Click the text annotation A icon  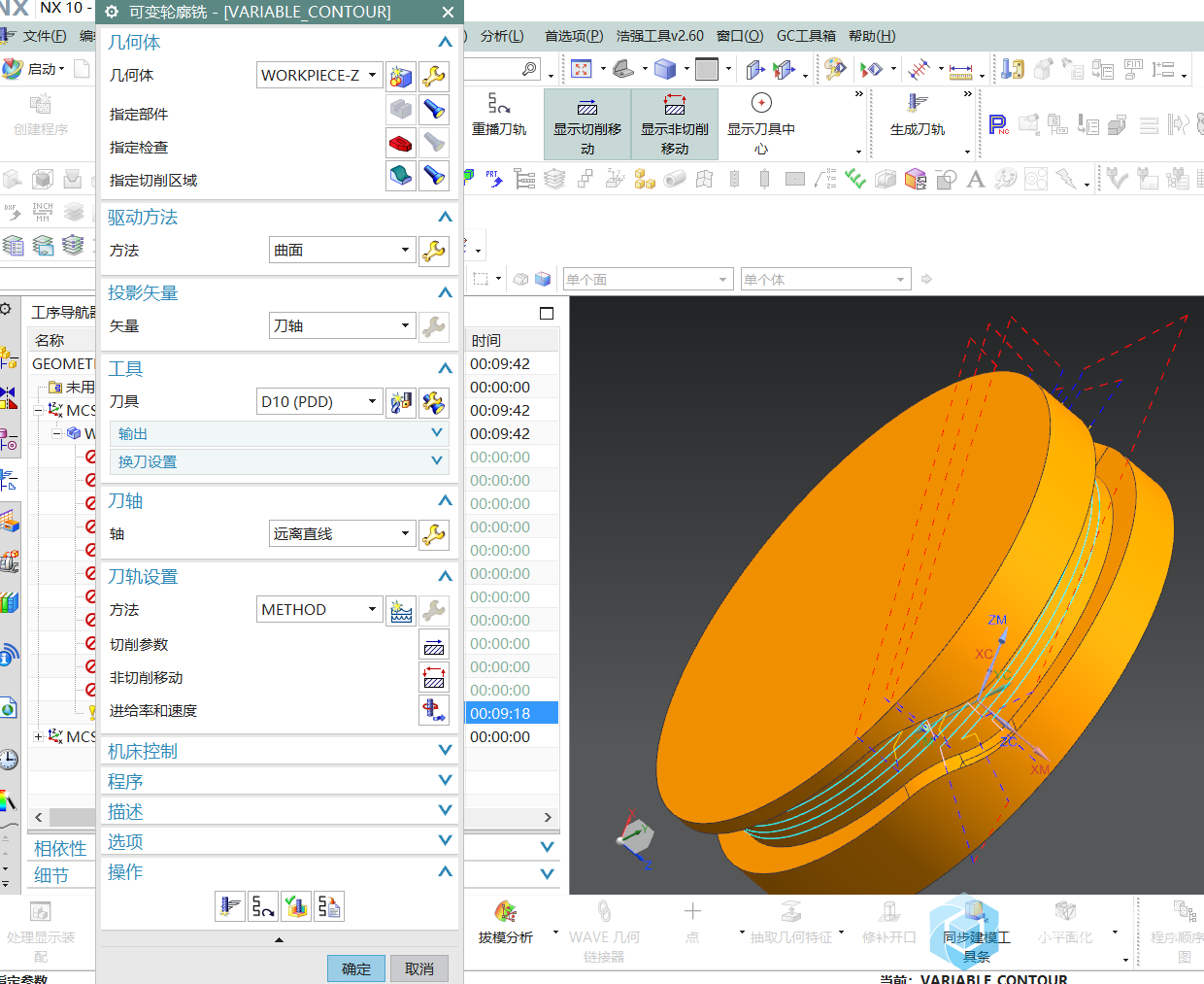click(976, 179)
